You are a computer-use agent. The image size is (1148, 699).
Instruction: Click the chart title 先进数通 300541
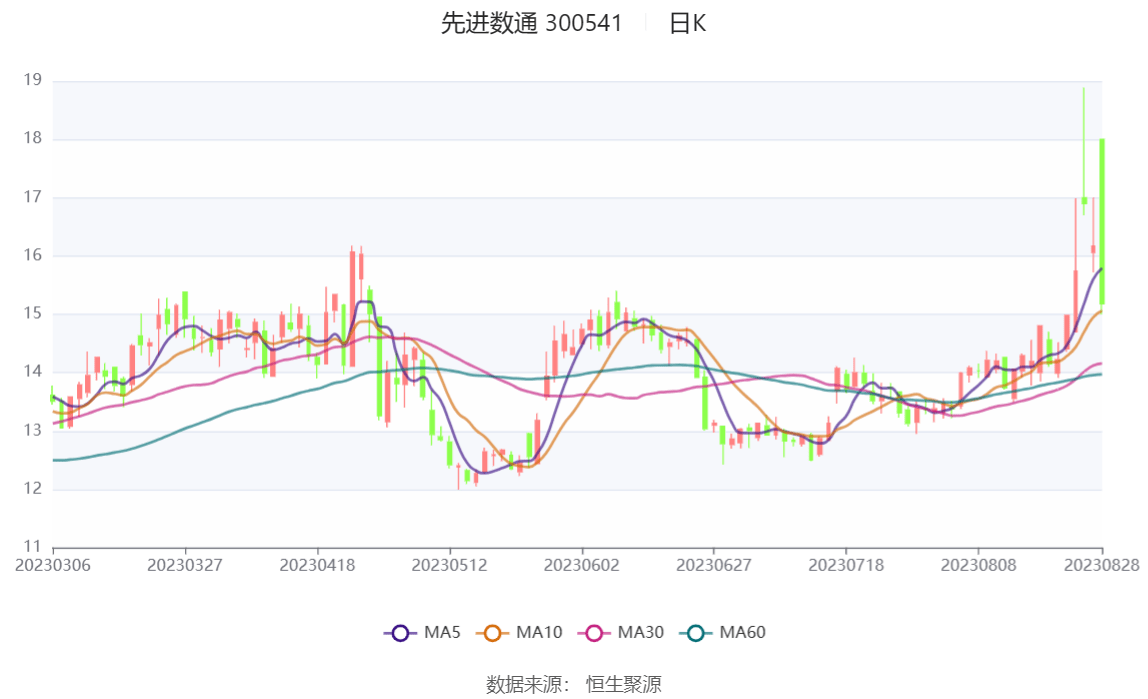531,24
